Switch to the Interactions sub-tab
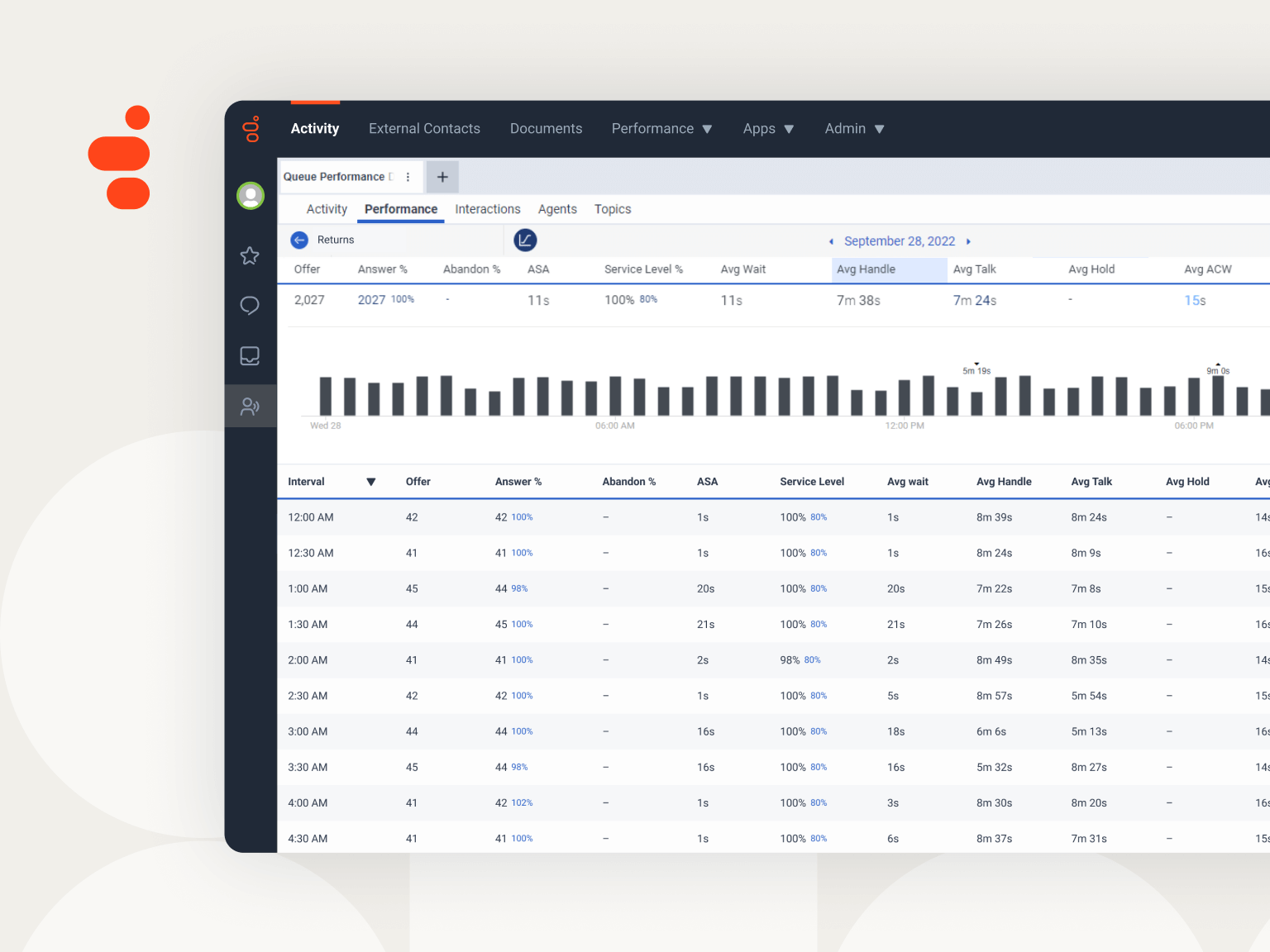The height and width of the screenshot is (952, 1270). (488, 209)
